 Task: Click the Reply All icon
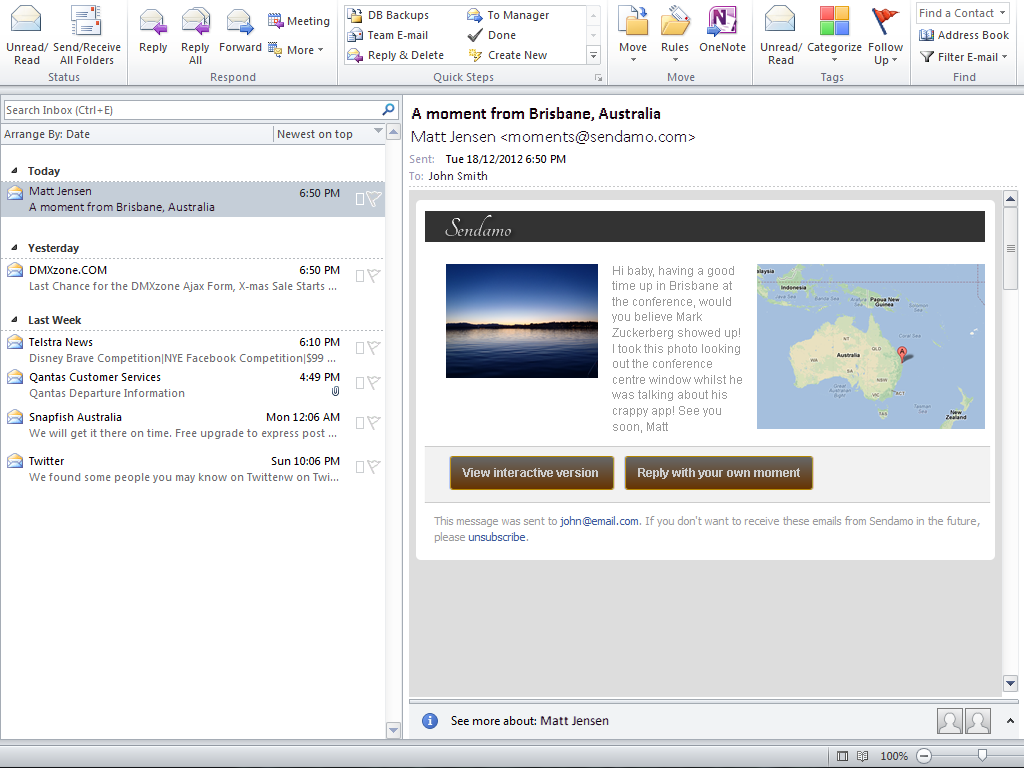click(195, 22)
